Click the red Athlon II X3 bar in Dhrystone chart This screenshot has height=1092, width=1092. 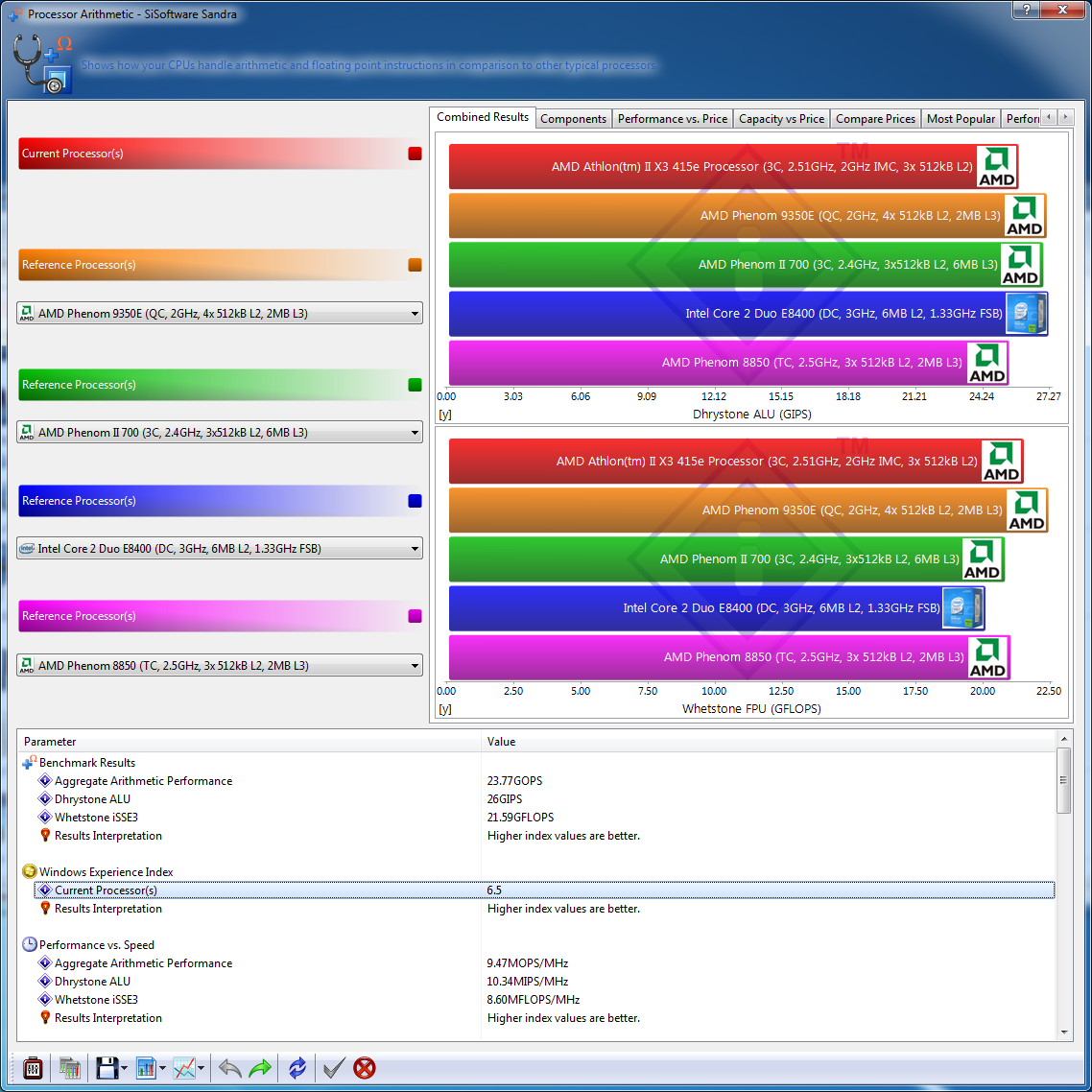pyautogui.click(x=733, y=166)
